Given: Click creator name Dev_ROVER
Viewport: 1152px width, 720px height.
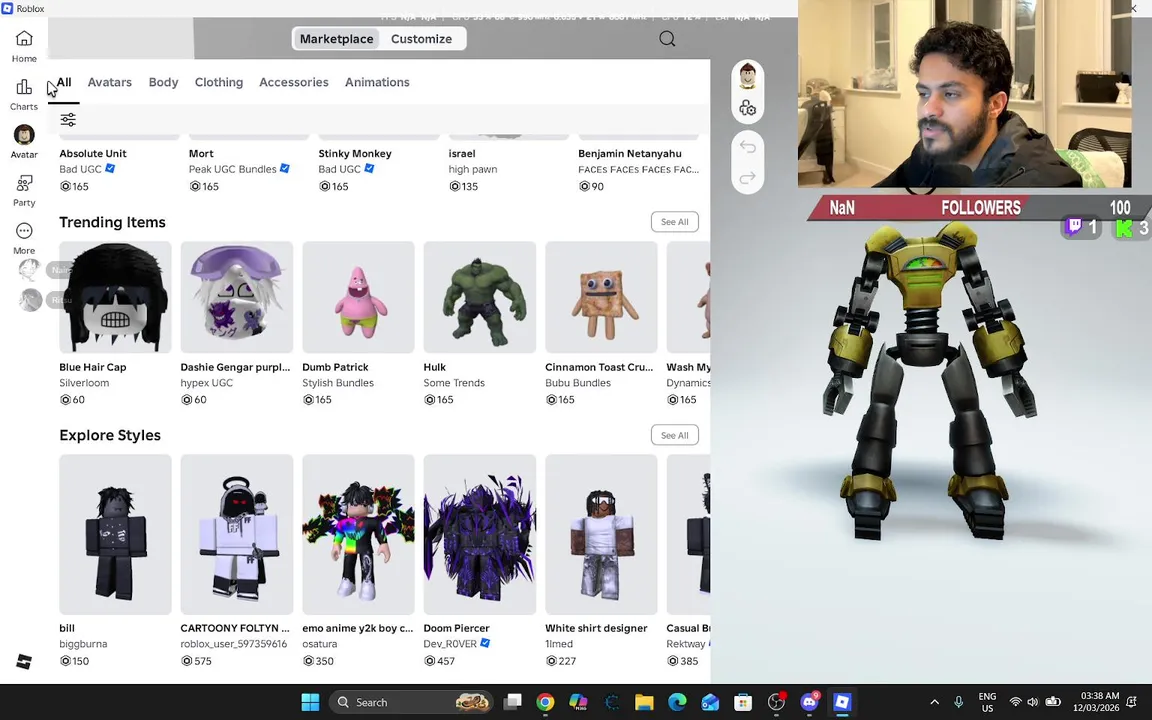Looking at the screenshot, I should [x=450, y=644].
